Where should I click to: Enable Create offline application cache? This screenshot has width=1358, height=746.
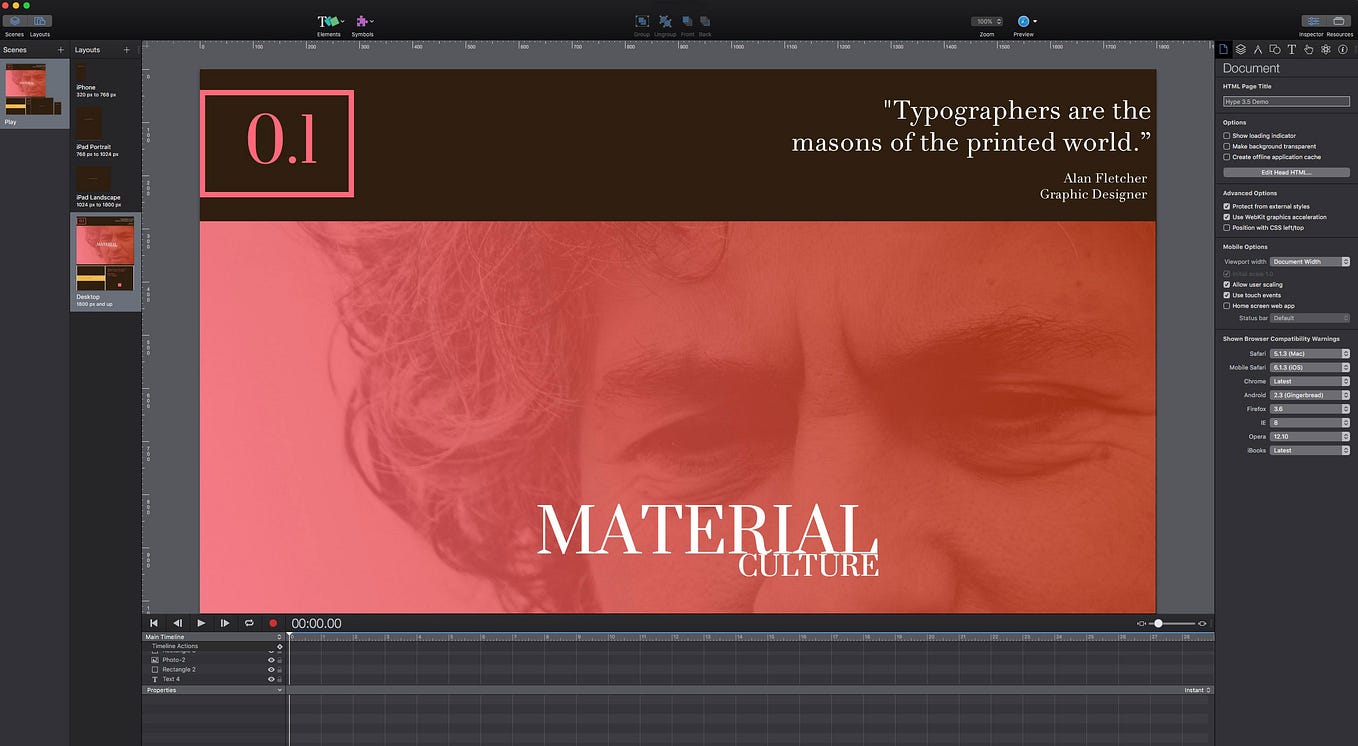(1227, 157)
